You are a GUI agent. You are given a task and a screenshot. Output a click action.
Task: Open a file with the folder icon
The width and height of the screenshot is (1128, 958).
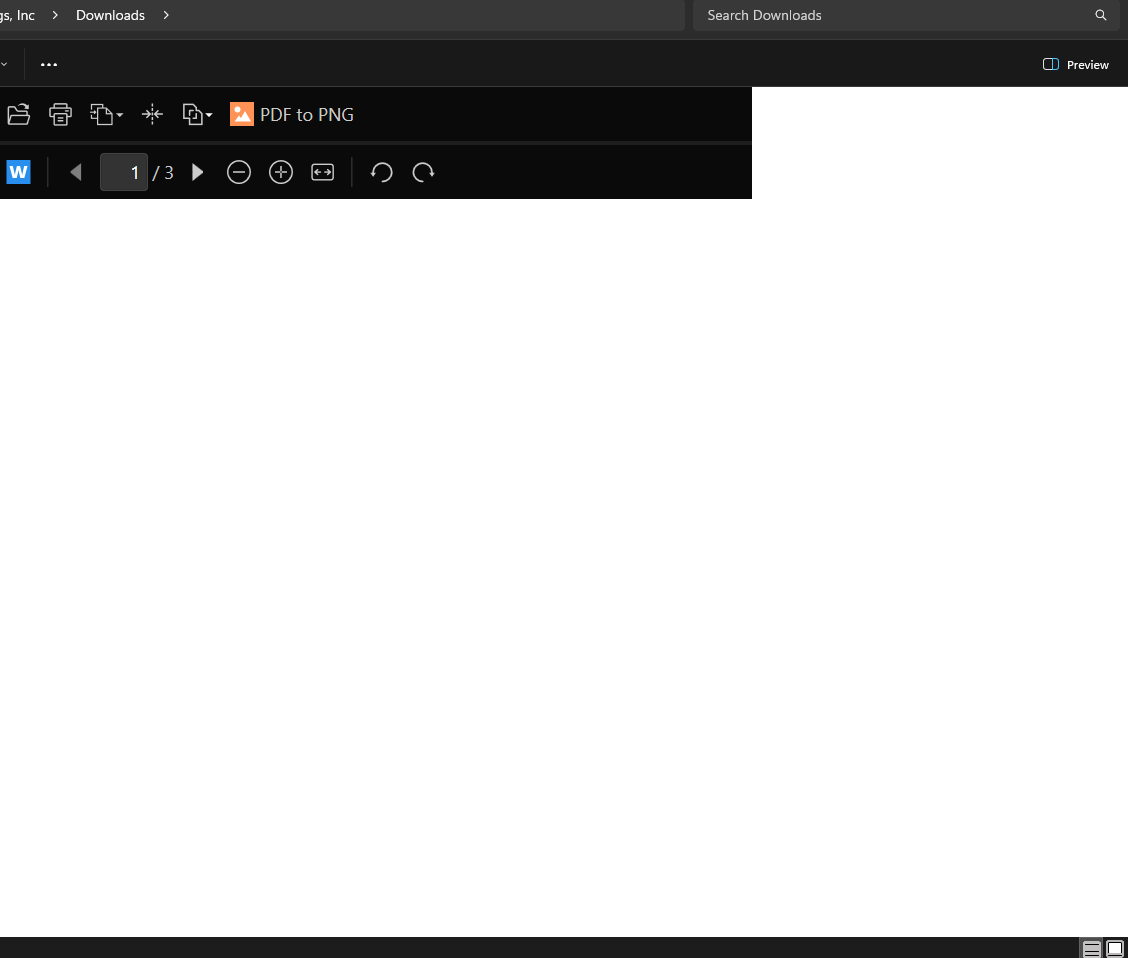18,114
